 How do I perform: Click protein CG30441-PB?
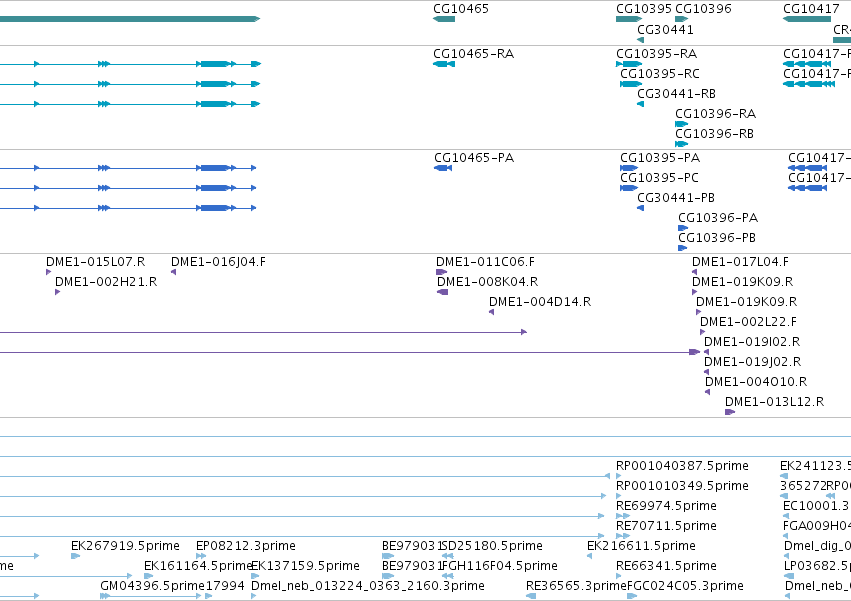[x=676, y=198]
